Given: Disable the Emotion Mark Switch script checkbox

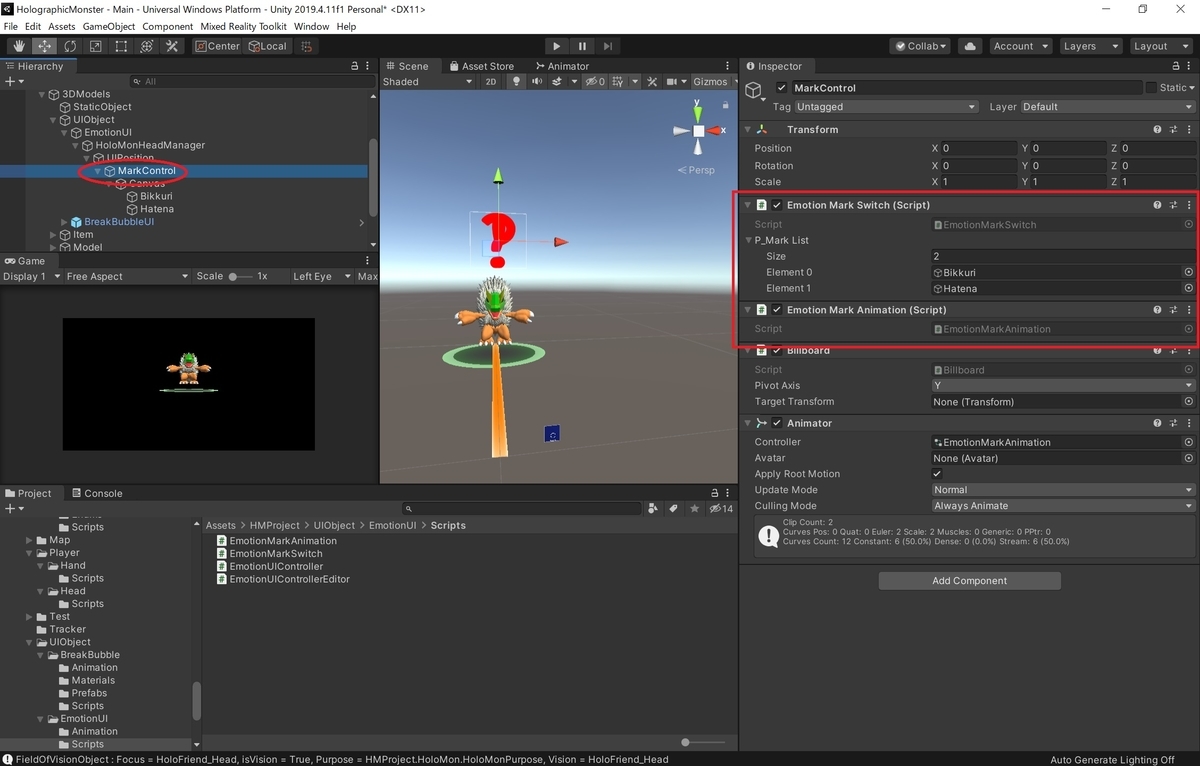Looking at the screenshot, I should (x=777, y=205).
